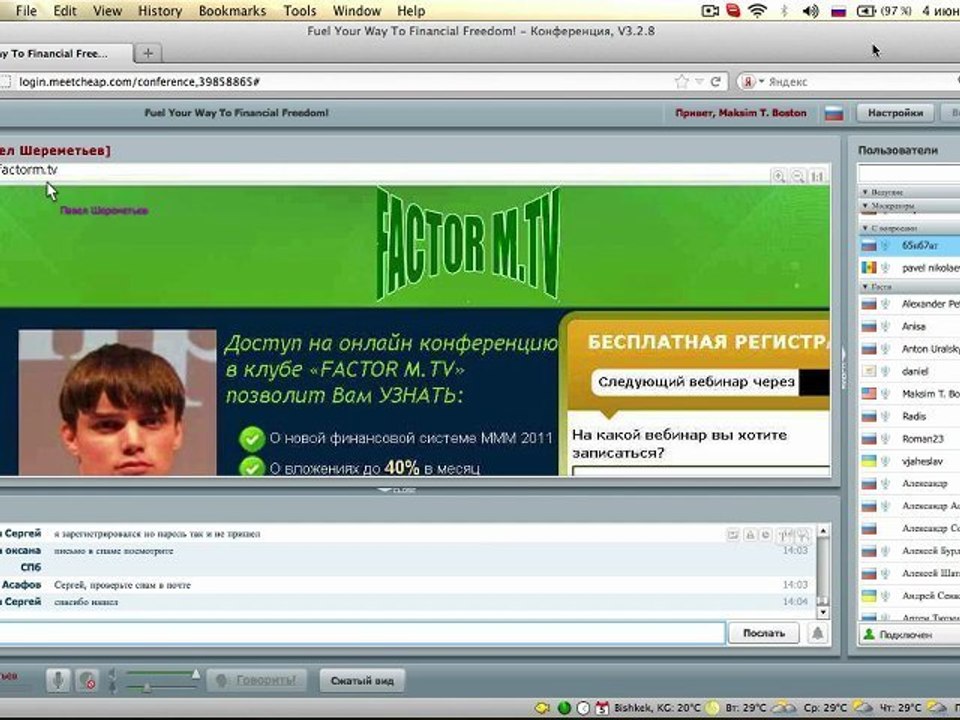Click the first chat toolbar icon

pyautogui.click(x=732, y=534)
